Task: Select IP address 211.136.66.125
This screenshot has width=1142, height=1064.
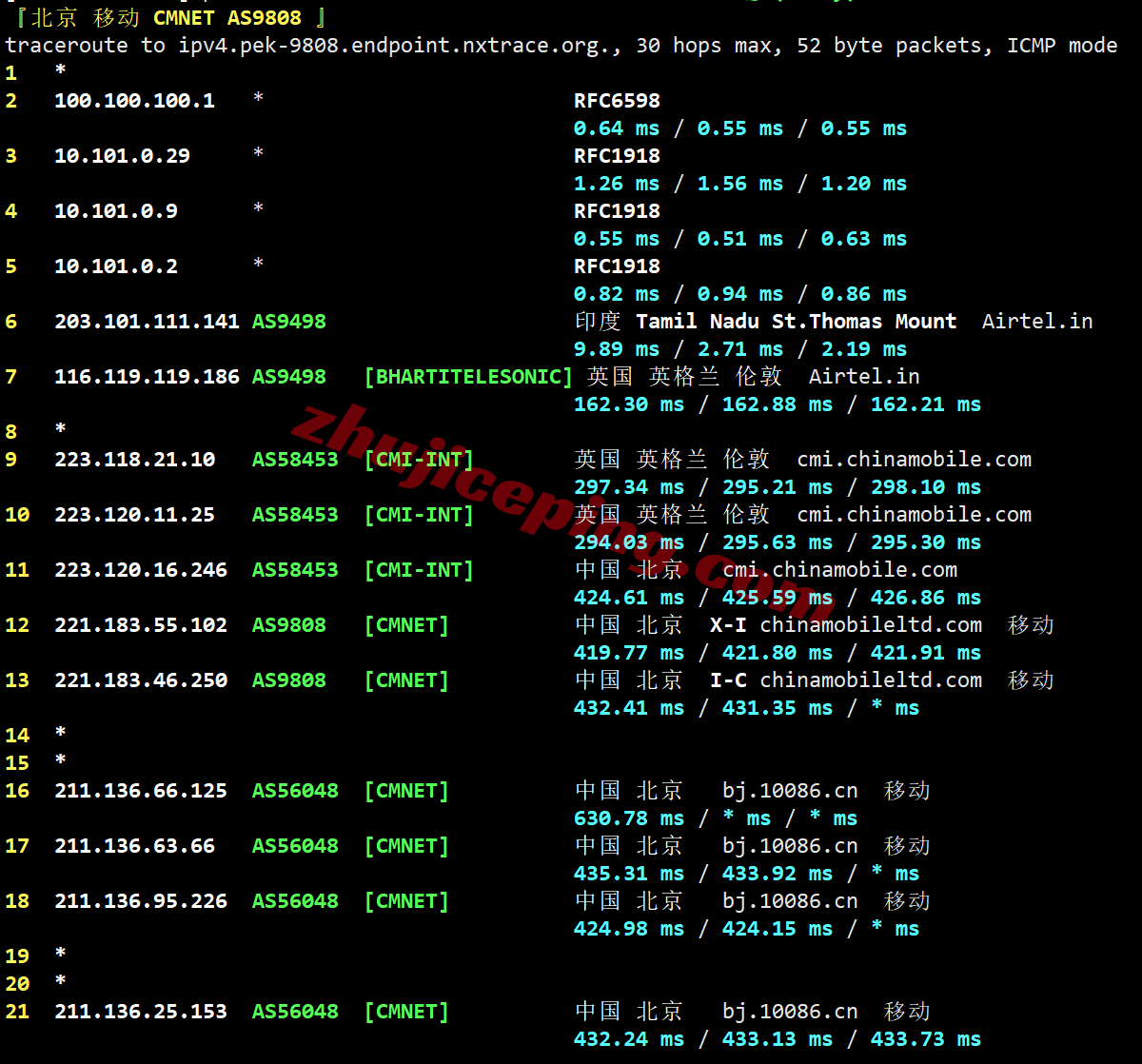Action: [141, 791]
